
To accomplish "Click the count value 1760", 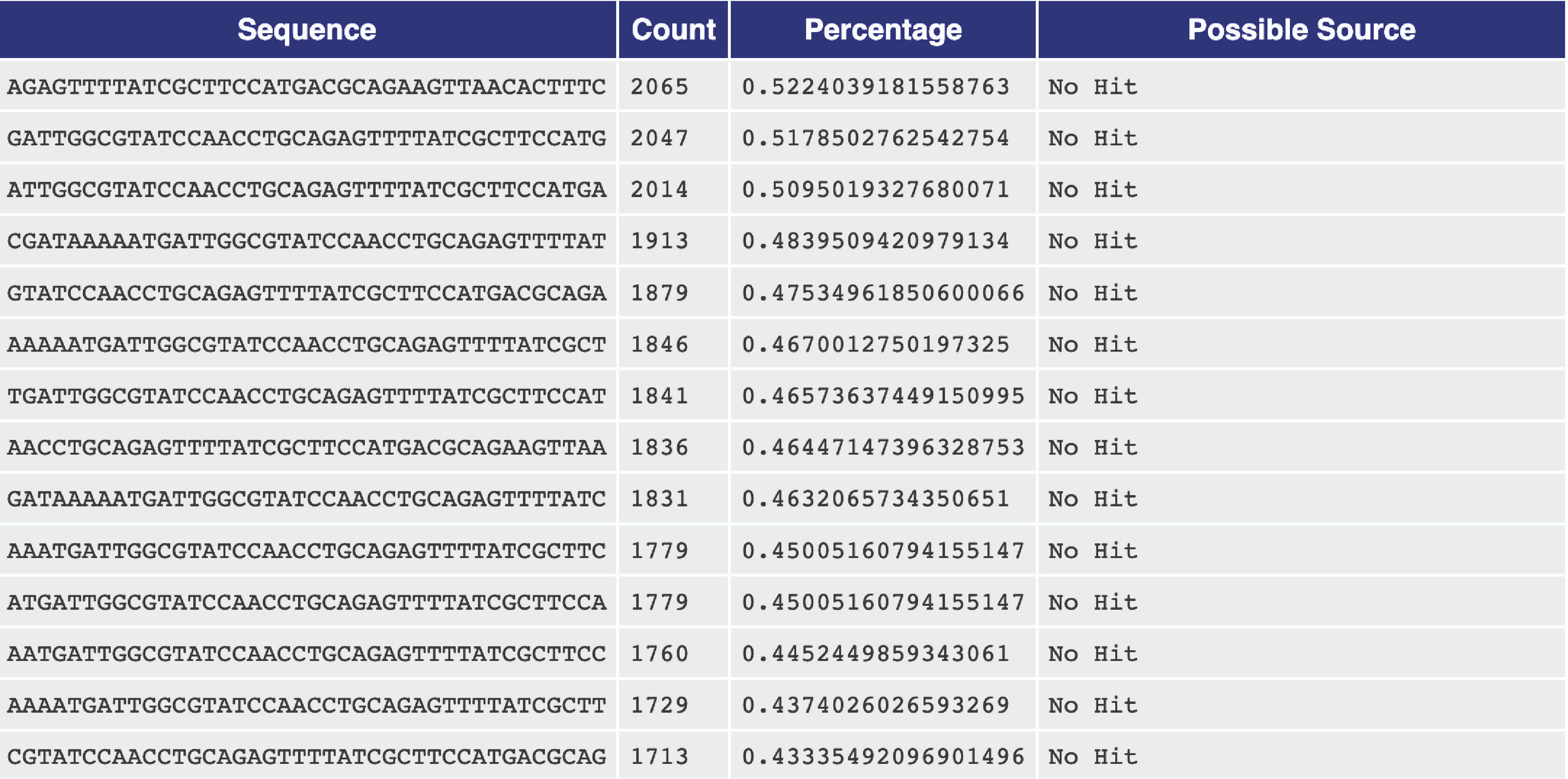I will [x=659, y=654].
